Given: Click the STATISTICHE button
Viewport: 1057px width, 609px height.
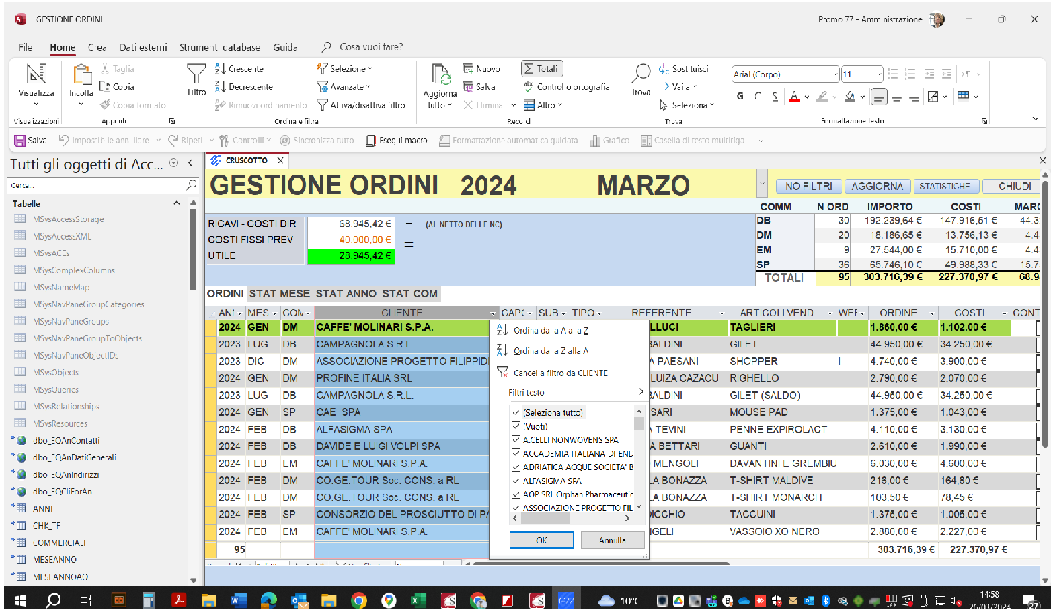Looking at the screenshot, I should [944, 186].
